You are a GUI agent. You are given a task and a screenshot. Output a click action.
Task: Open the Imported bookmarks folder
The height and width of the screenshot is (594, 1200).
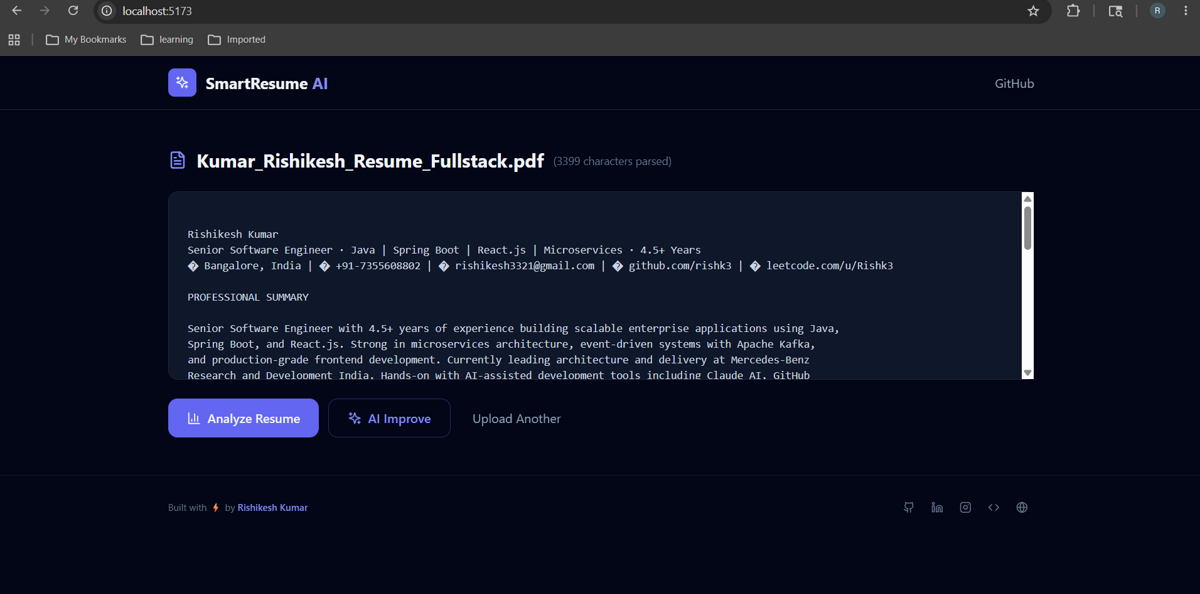237,40
